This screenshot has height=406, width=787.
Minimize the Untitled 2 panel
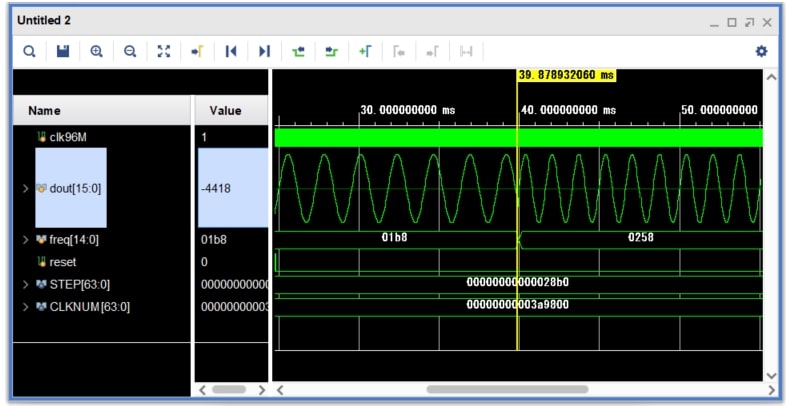point(714,24)
